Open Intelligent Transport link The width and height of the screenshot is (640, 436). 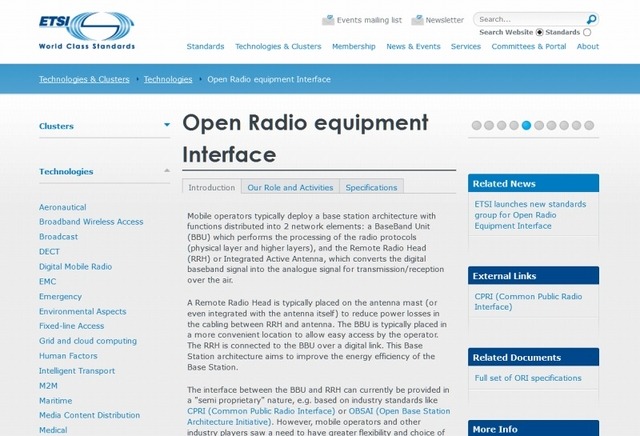point(77,371)
